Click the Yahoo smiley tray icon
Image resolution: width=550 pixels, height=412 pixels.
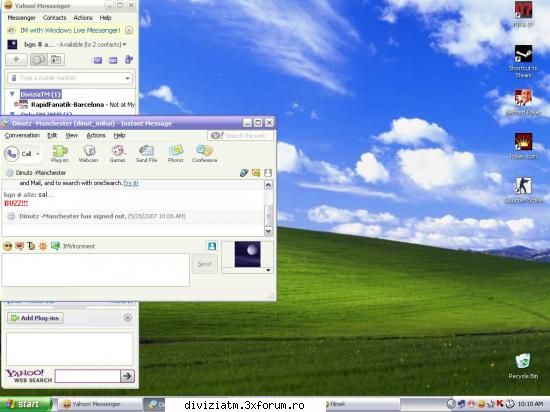pyautogui.click(x=481, y=404)
